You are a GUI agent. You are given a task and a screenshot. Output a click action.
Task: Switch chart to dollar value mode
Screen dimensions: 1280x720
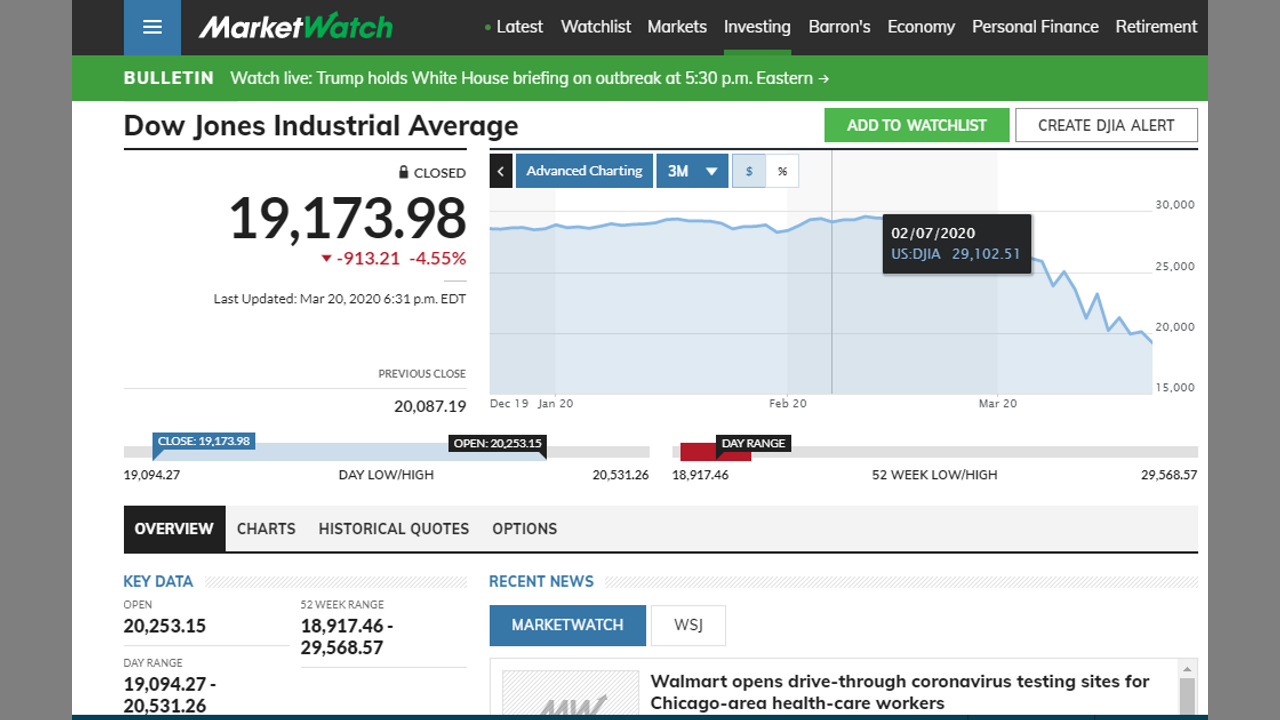(x=749, y=171)
